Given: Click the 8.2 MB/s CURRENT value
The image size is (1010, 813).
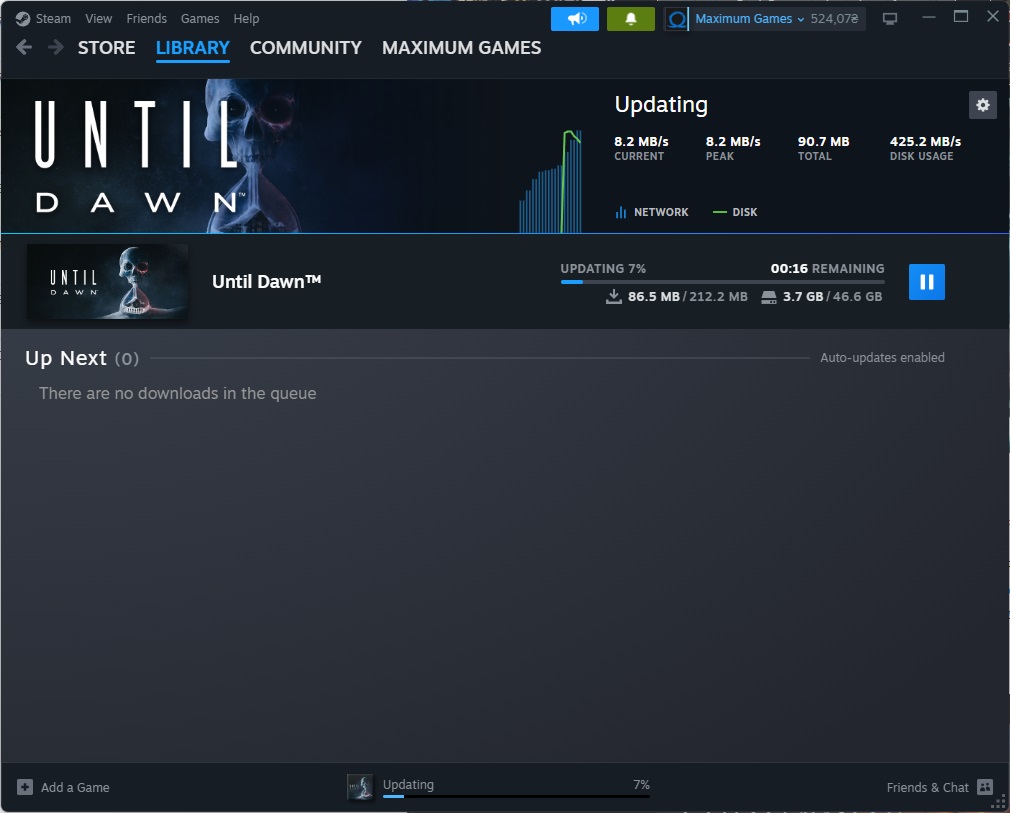Looking at the screenshot, I should [641, 141].
